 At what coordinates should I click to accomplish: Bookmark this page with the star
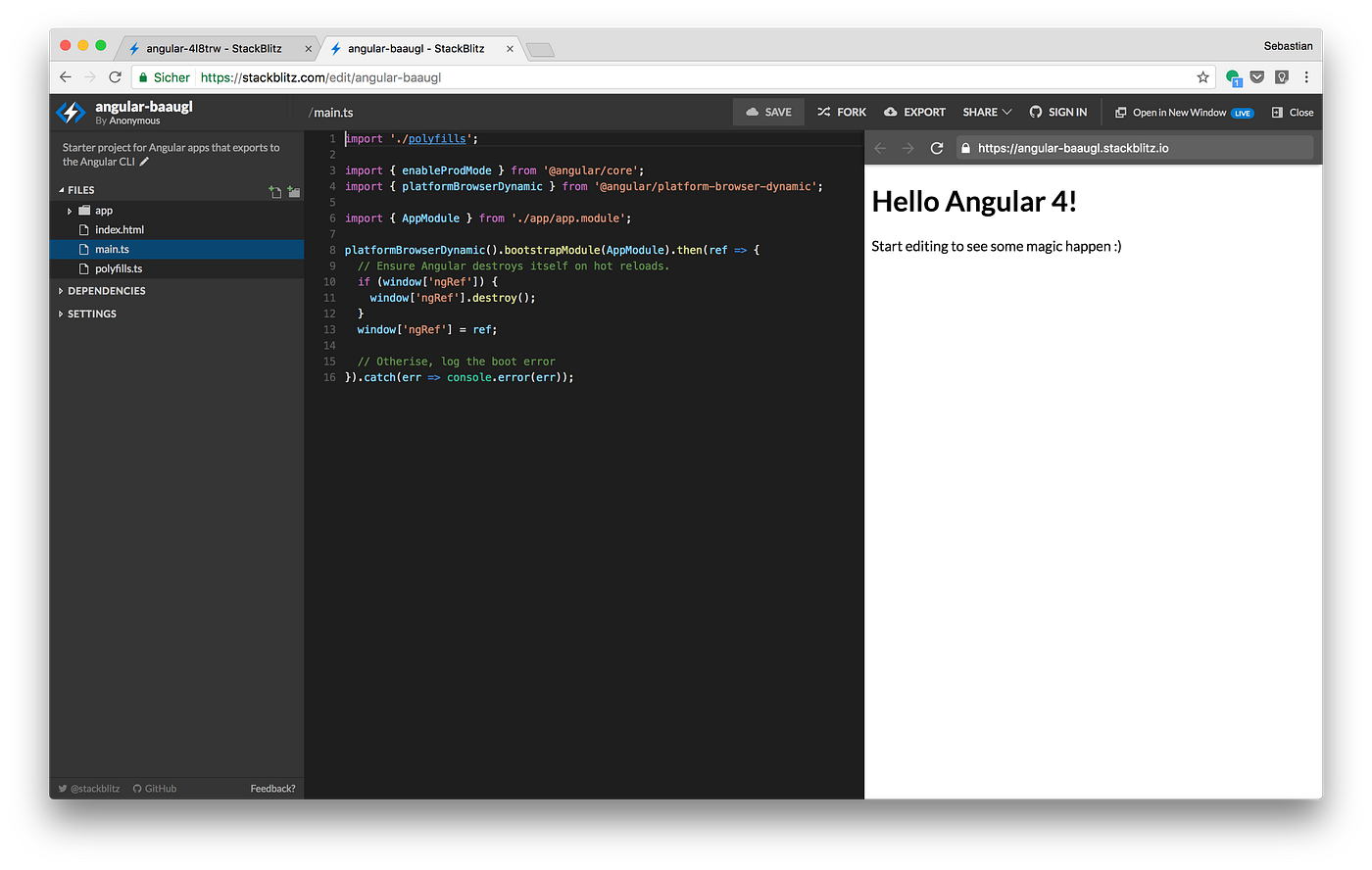1203,76
